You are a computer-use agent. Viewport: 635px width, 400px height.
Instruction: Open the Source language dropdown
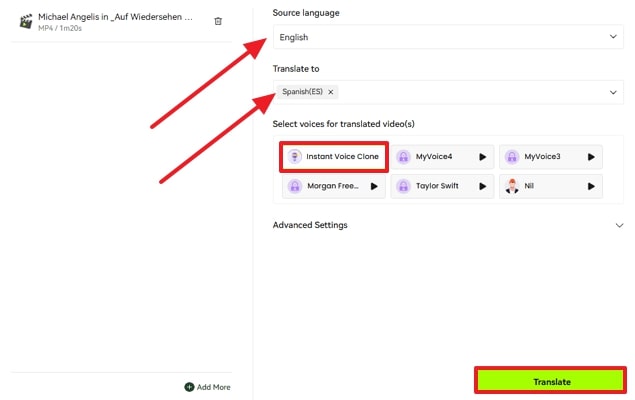(448, 37)
